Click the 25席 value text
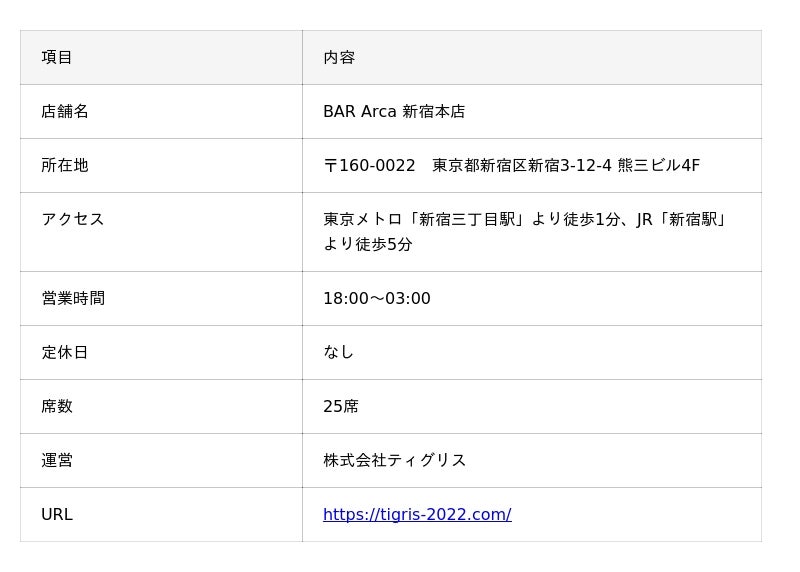This screenshot has width=800, height=572. coord(341,406)
